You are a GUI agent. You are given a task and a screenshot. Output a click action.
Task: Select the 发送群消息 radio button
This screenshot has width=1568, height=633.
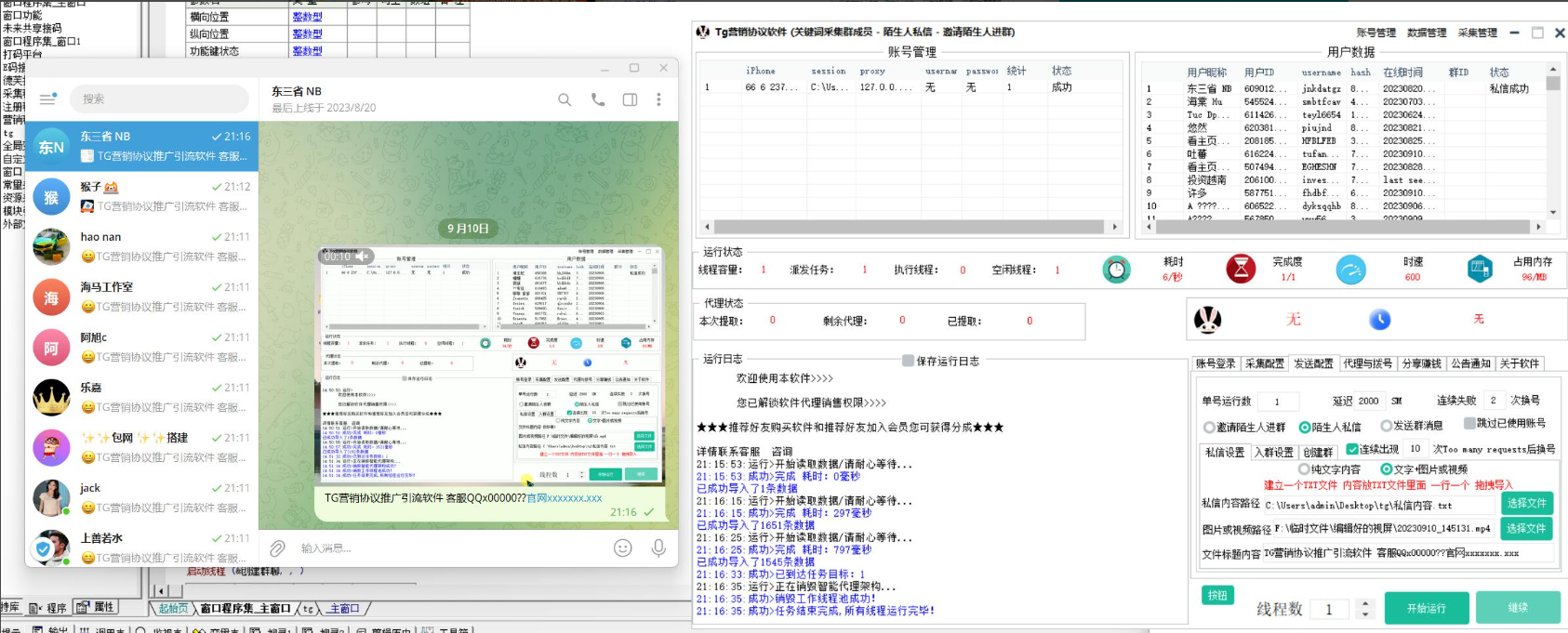point(1386,426)
